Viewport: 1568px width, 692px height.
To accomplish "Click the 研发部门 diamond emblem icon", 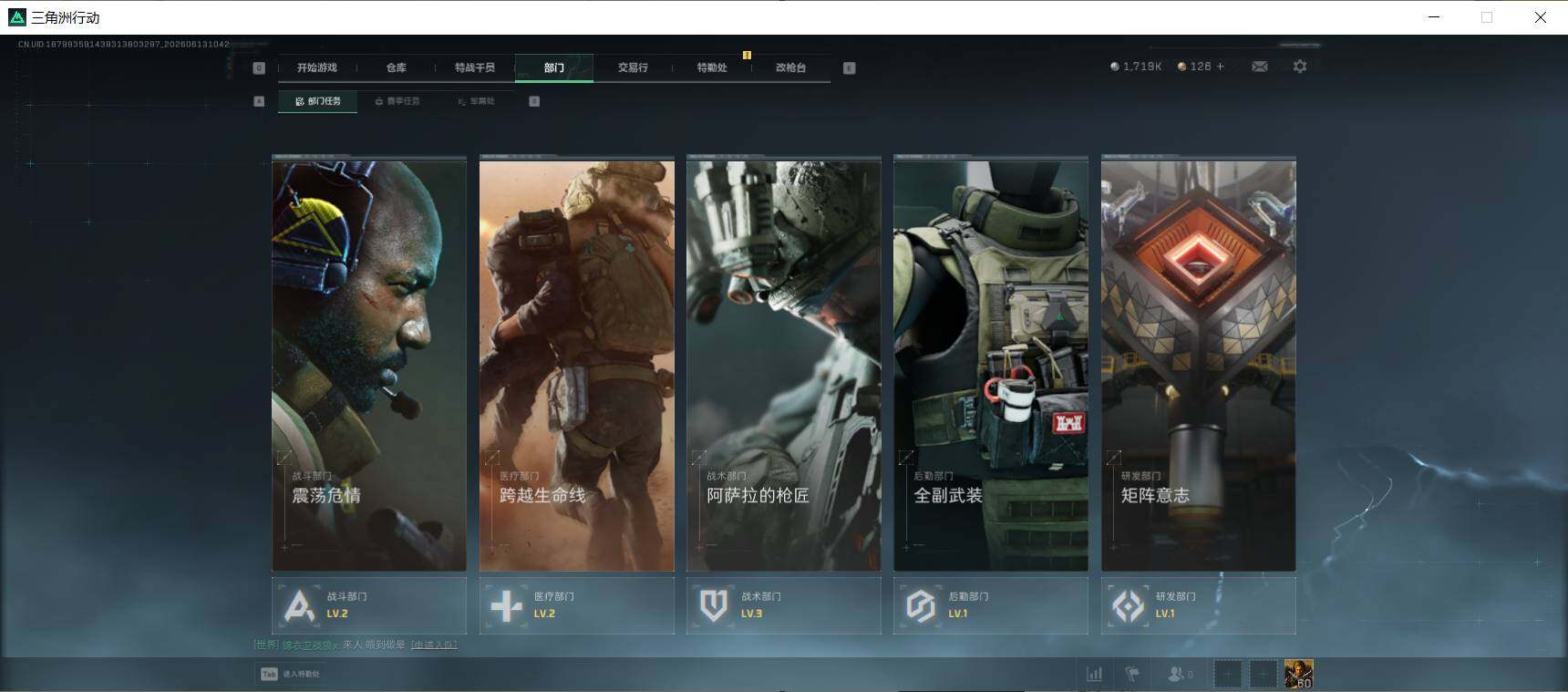I will click(1129, 606).
